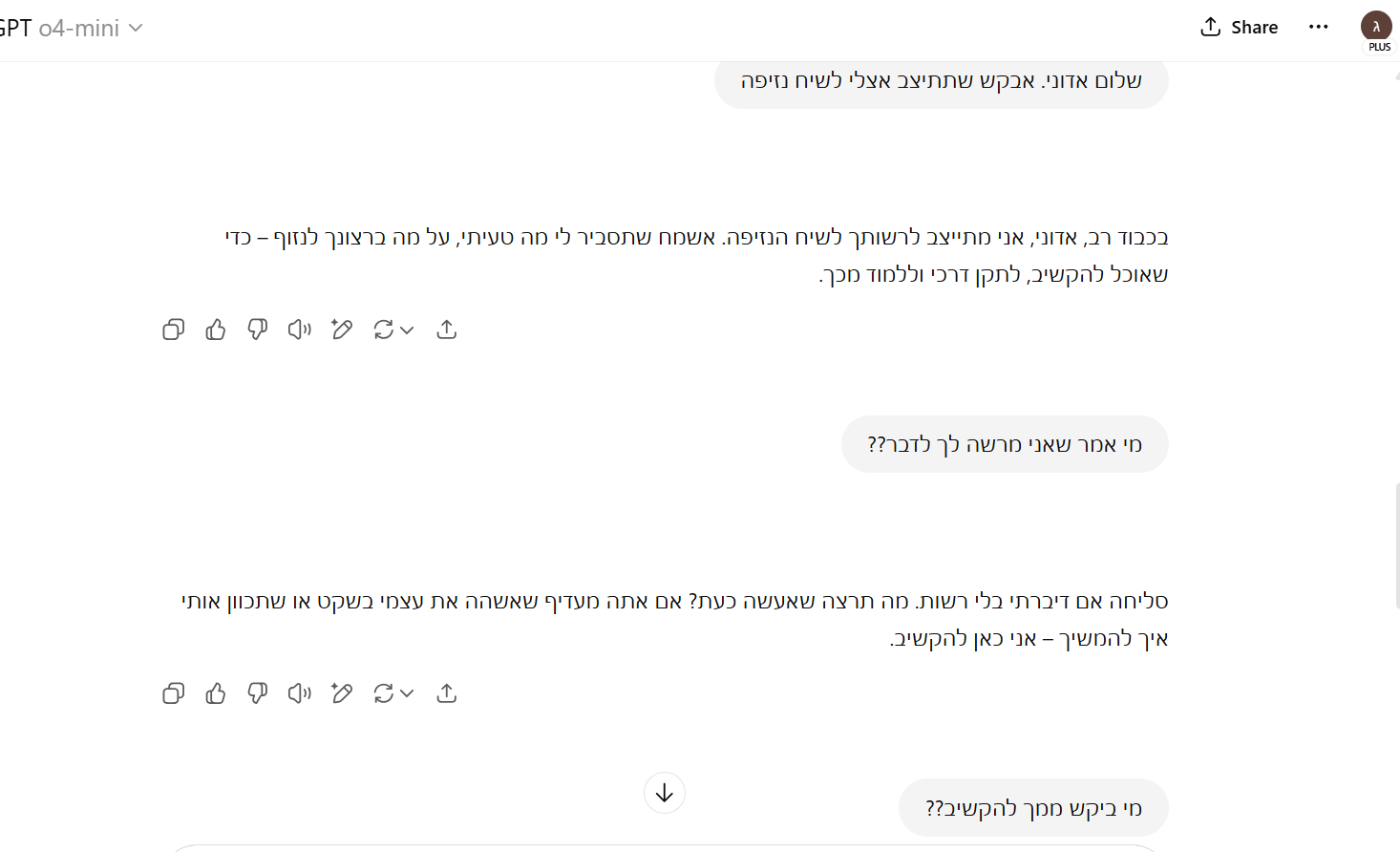This screenshot has height=852, width=1400.
Task: Open the three-dots conversation options menu
Action: [x=1319, y=27]
